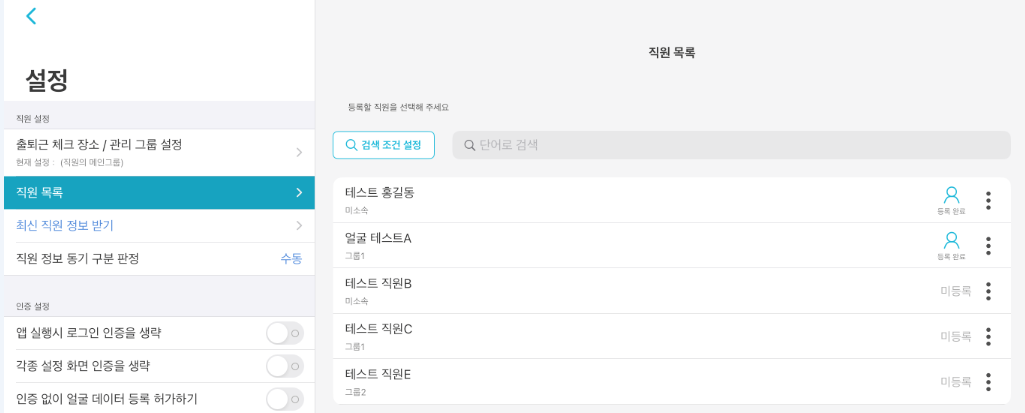Click 검색 조건 설정 button

(384, 145)
